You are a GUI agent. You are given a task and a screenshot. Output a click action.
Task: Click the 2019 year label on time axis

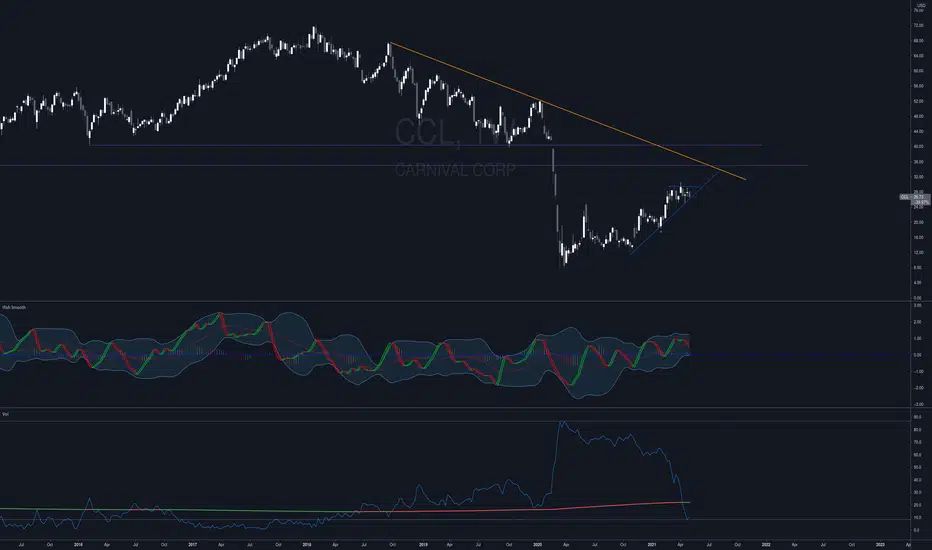click(x=423, y=544)
